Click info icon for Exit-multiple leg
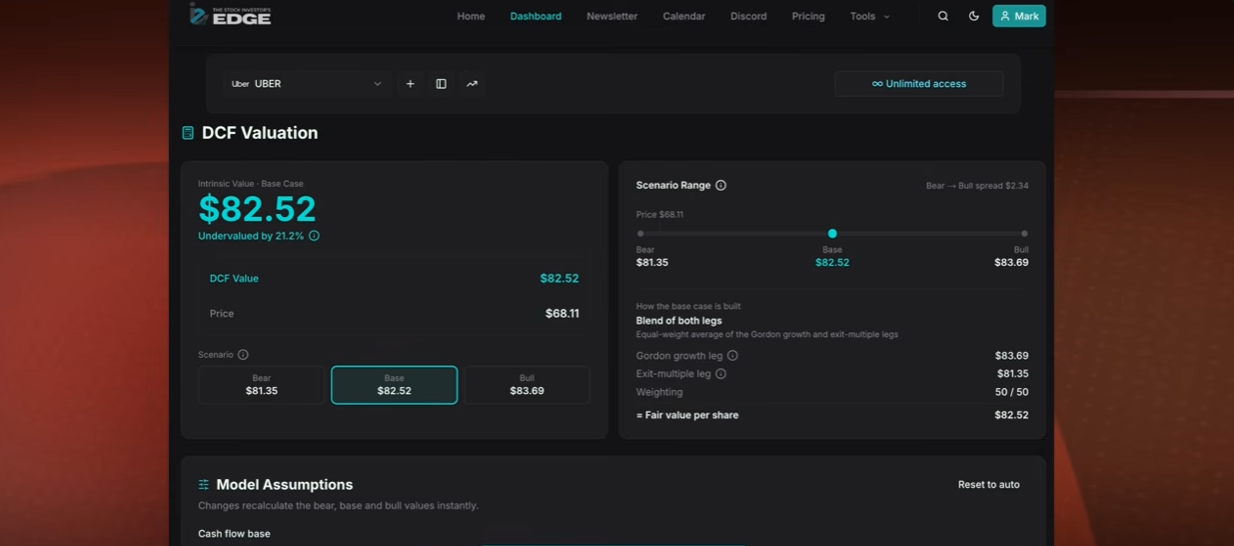 point(721,374)
